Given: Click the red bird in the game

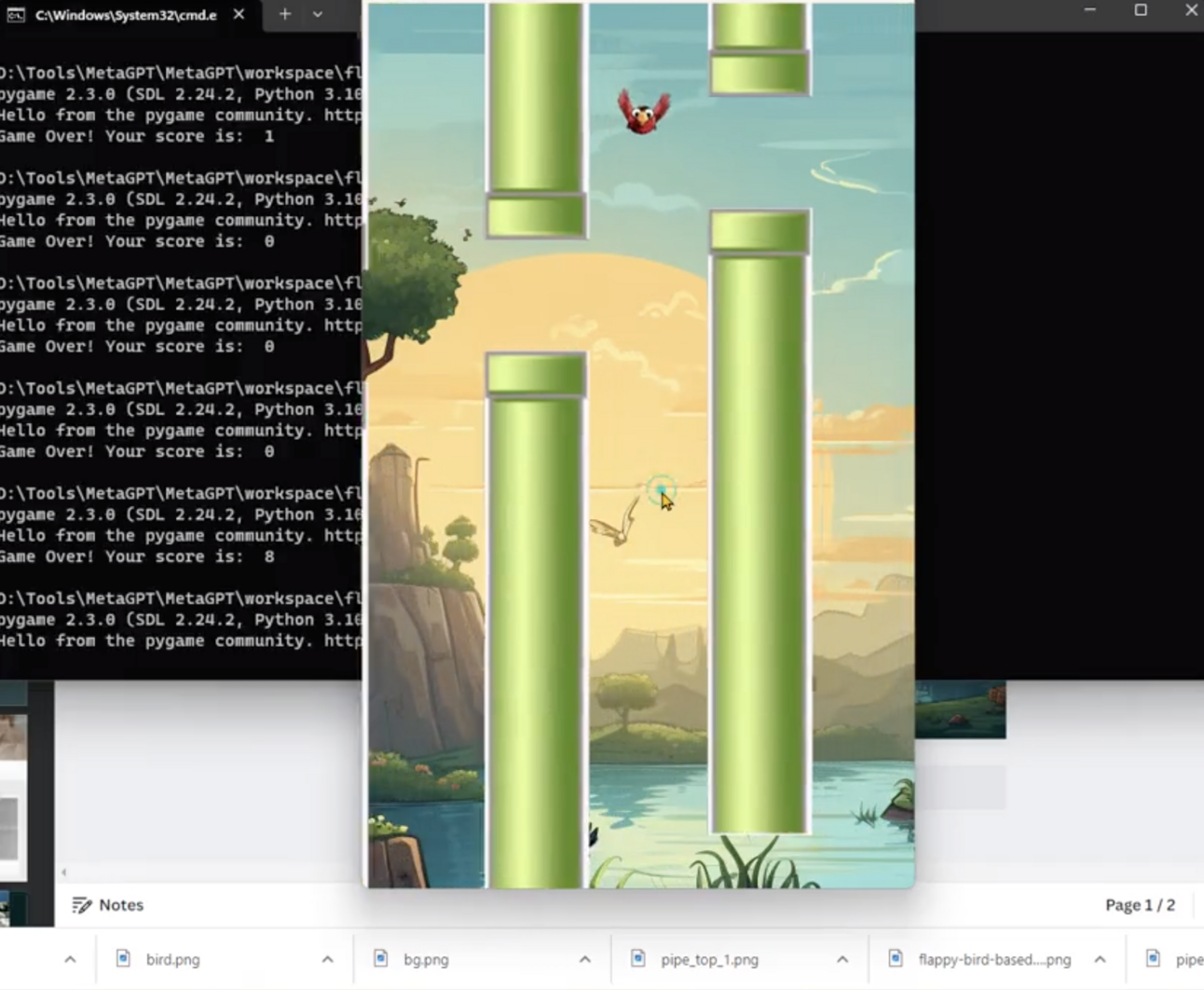Looking at the screenshot, I should [644, 111].
